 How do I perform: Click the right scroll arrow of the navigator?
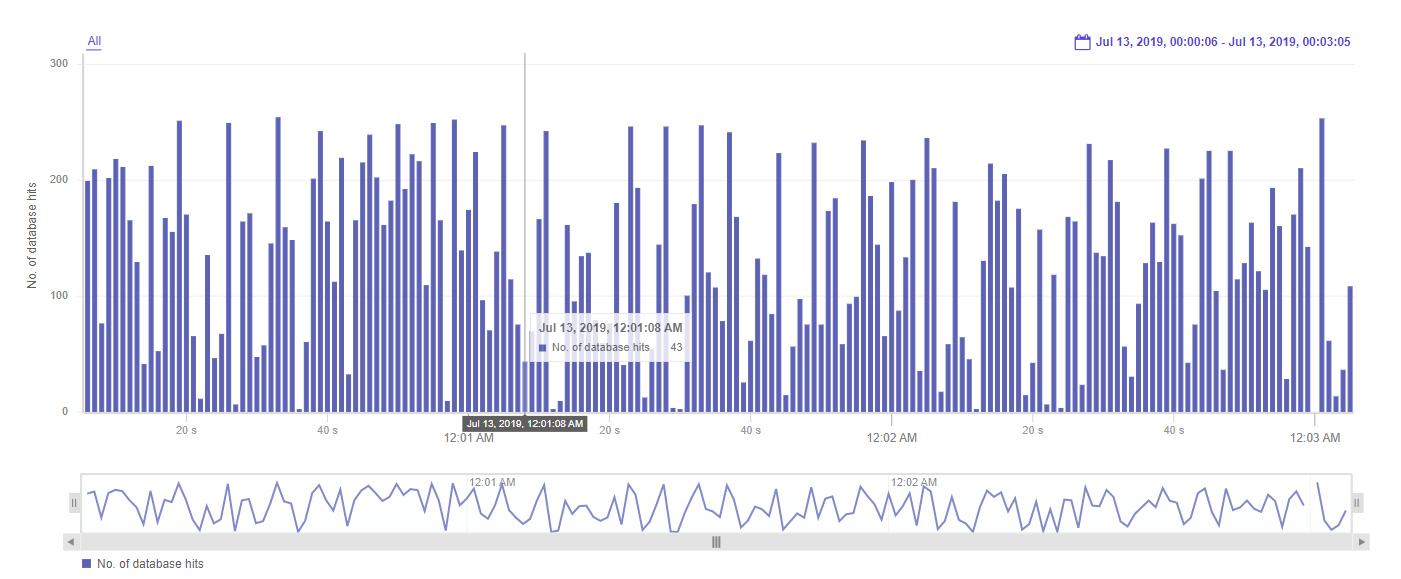1361,542
